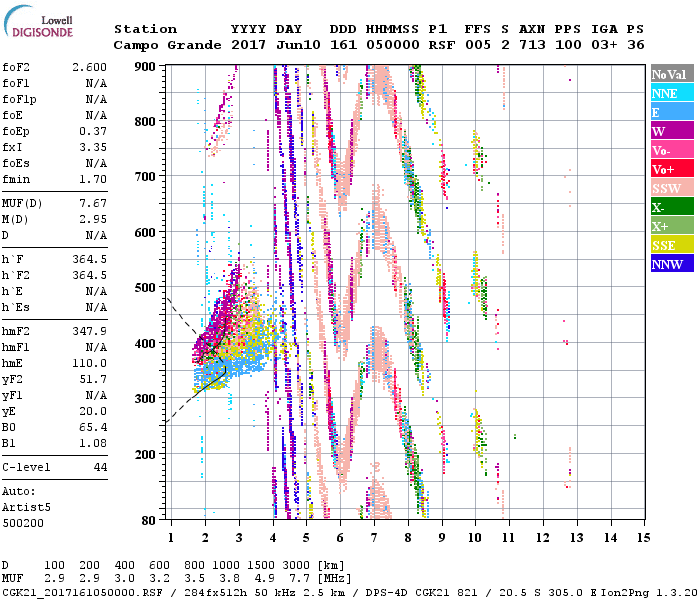Pick the X+ light green legend swatch
The image size is (700, 600).
click(x=671, y=226)
